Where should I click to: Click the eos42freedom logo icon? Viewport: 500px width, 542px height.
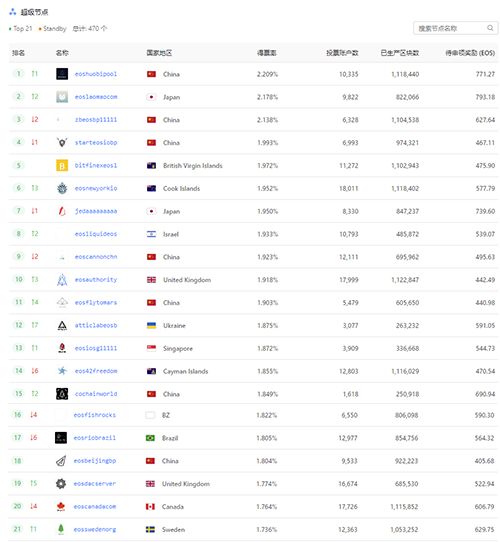[x=62, y=371]
